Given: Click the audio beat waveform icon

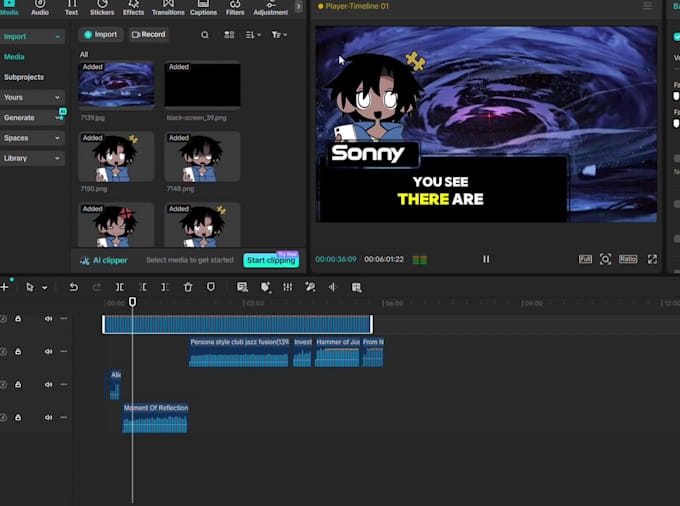Looking at the screenshot, I should tap(333, 287).
